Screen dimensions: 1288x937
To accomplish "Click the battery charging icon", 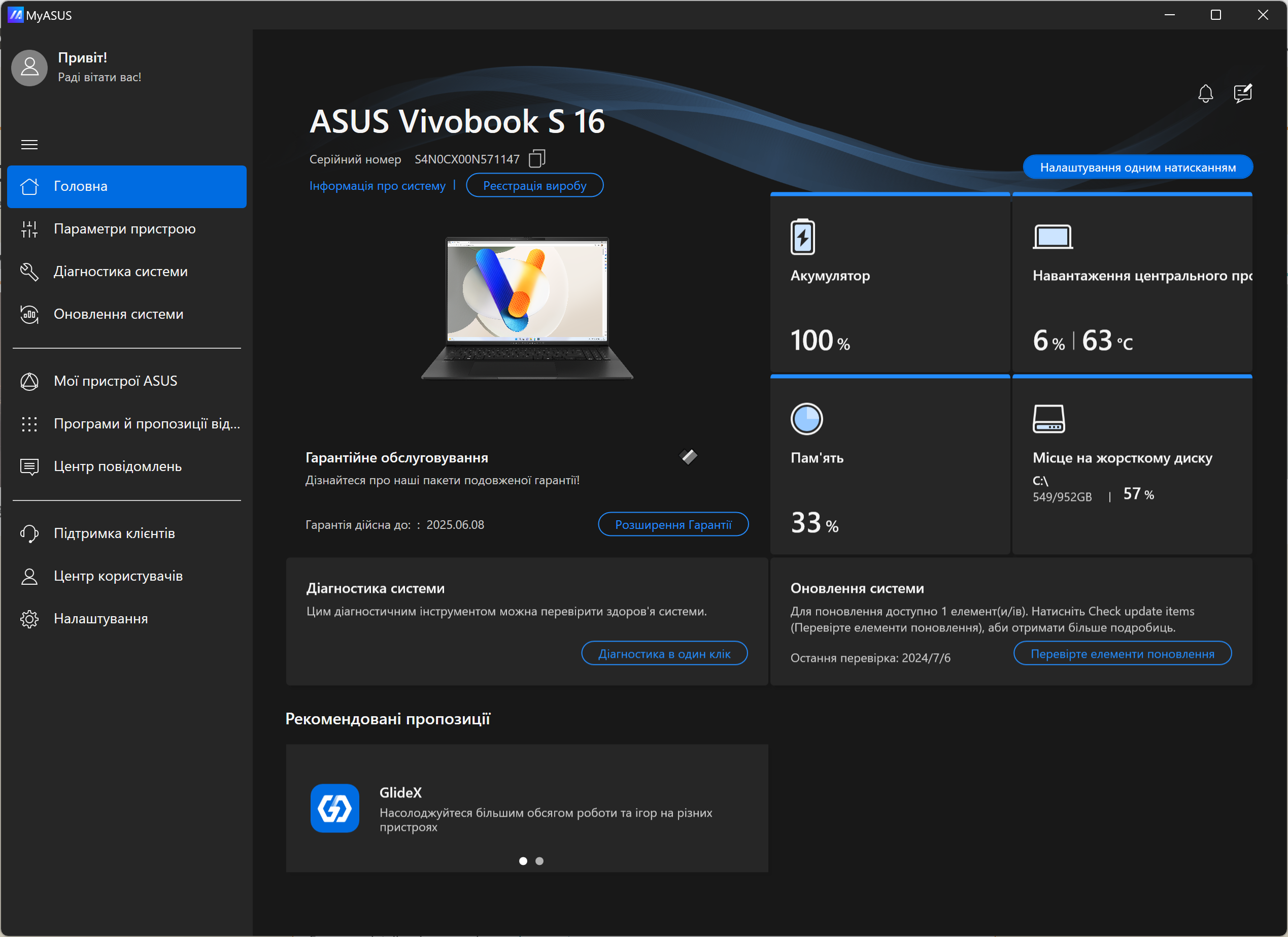I will (x=802, y=236).
